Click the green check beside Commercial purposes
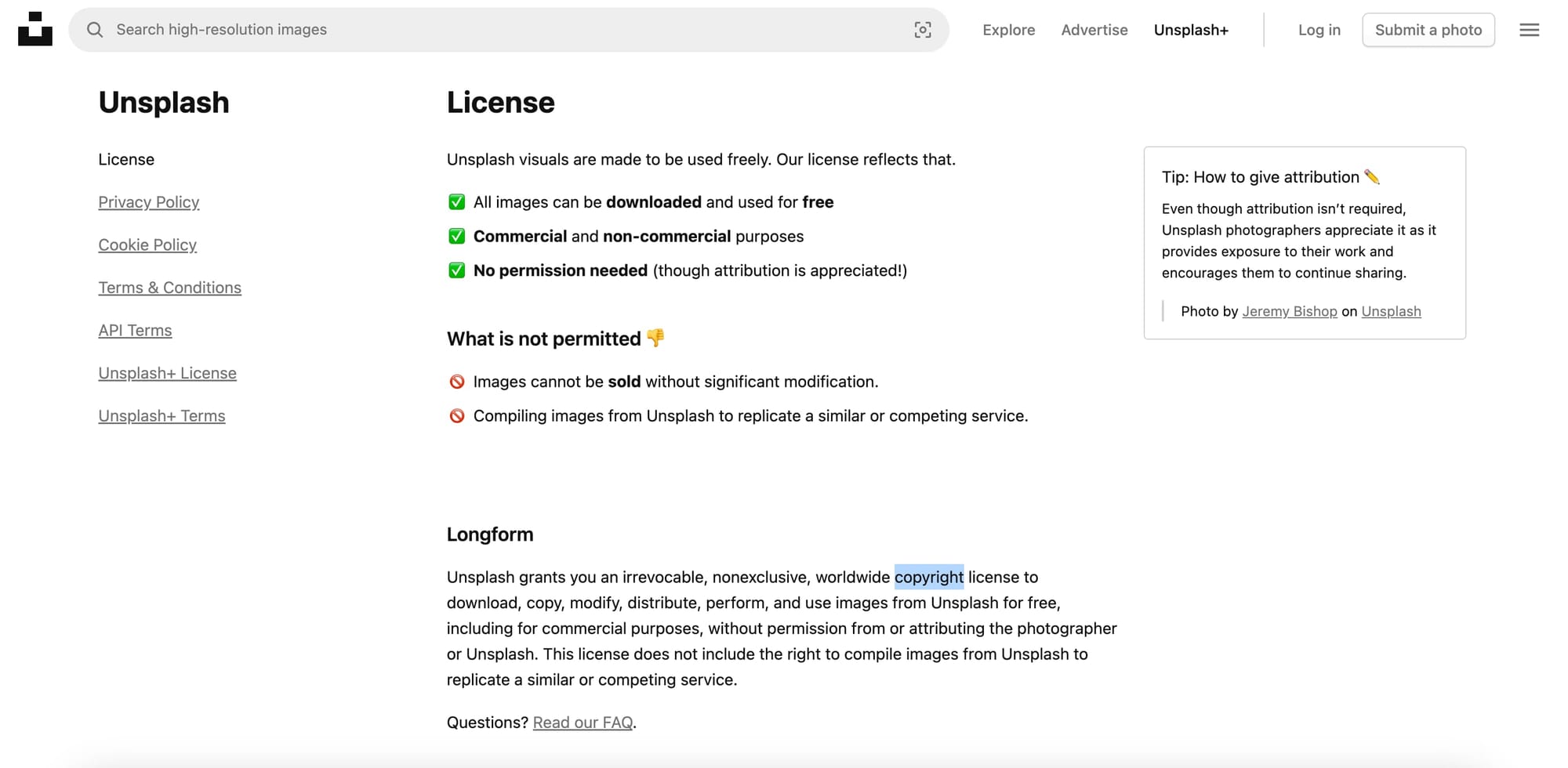Image resolution: width=1568 pixels, height=768 pixels. coord(456,236)
